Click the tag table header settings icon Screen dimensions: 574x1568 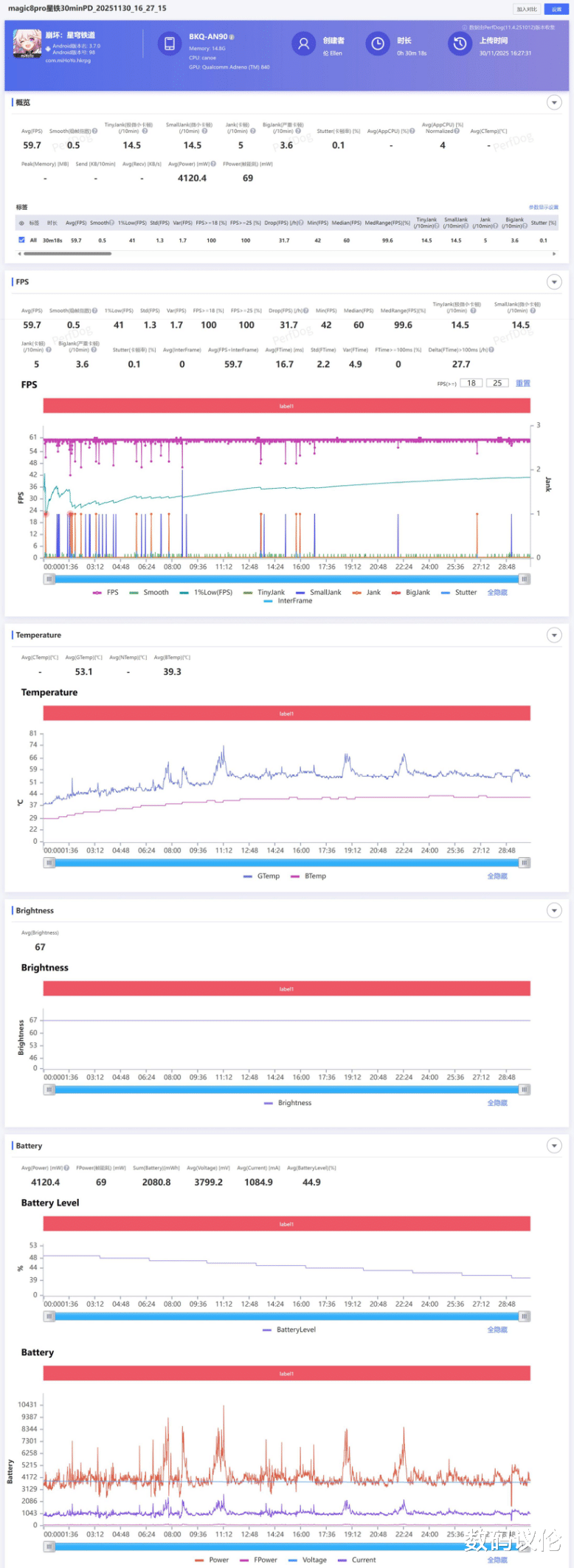[x=21, y=223]
